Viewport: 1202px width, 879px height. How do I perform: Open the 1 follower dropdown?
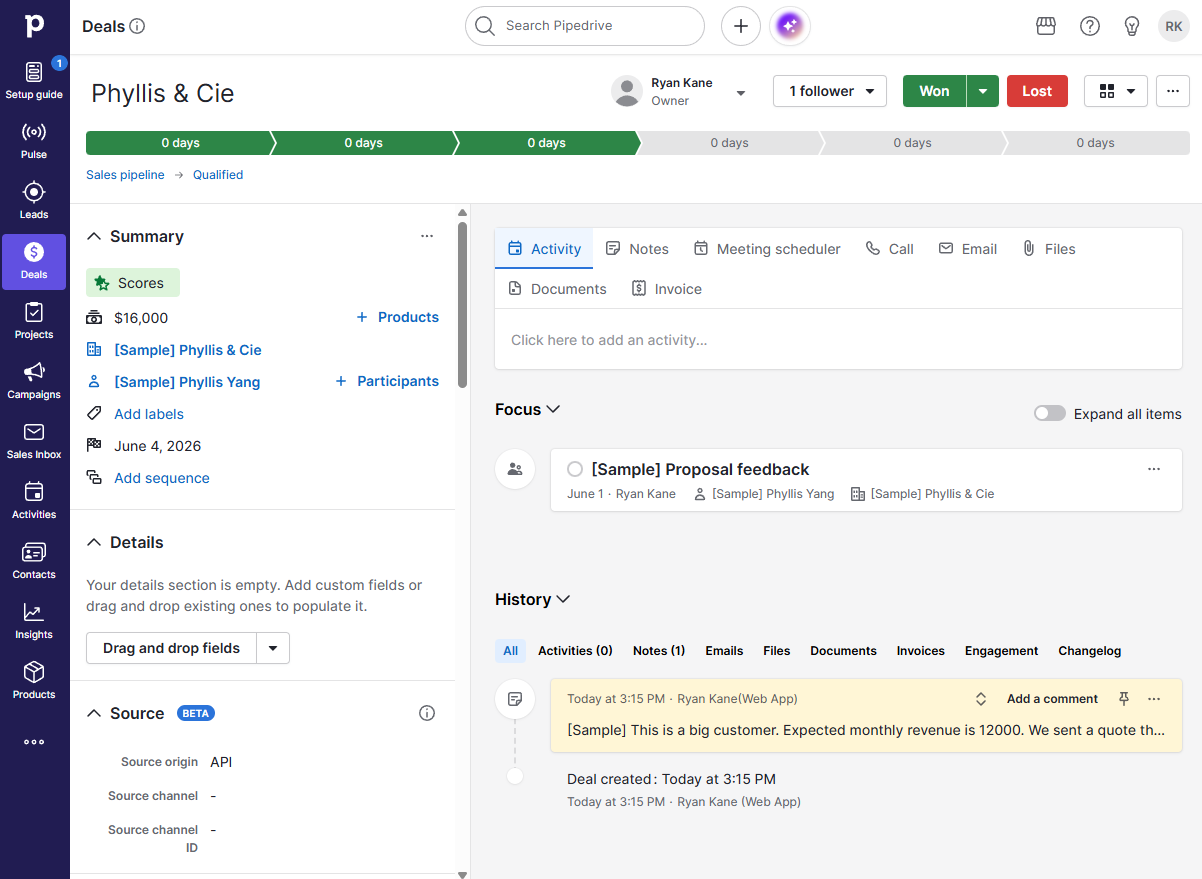click(830, 91)
